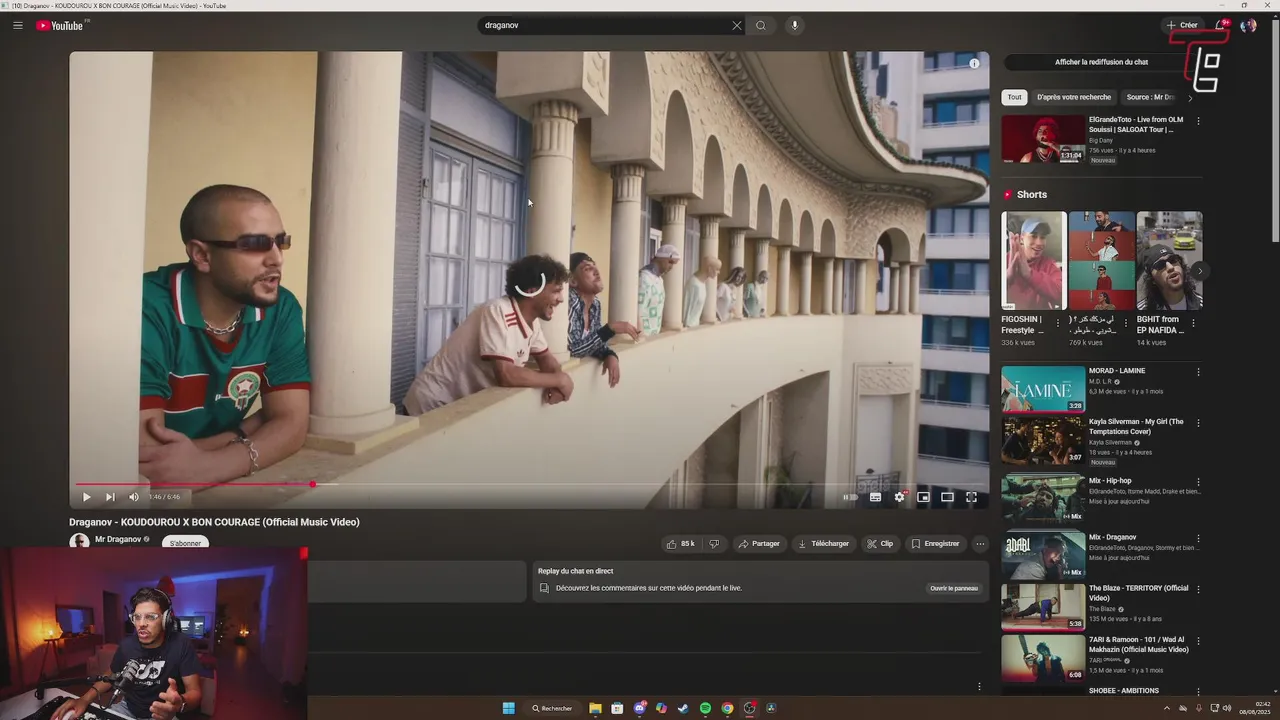1280x720 pixels.
Task: Open 7ARI & Ramoon - 101 video
Action: [1043, 658]
